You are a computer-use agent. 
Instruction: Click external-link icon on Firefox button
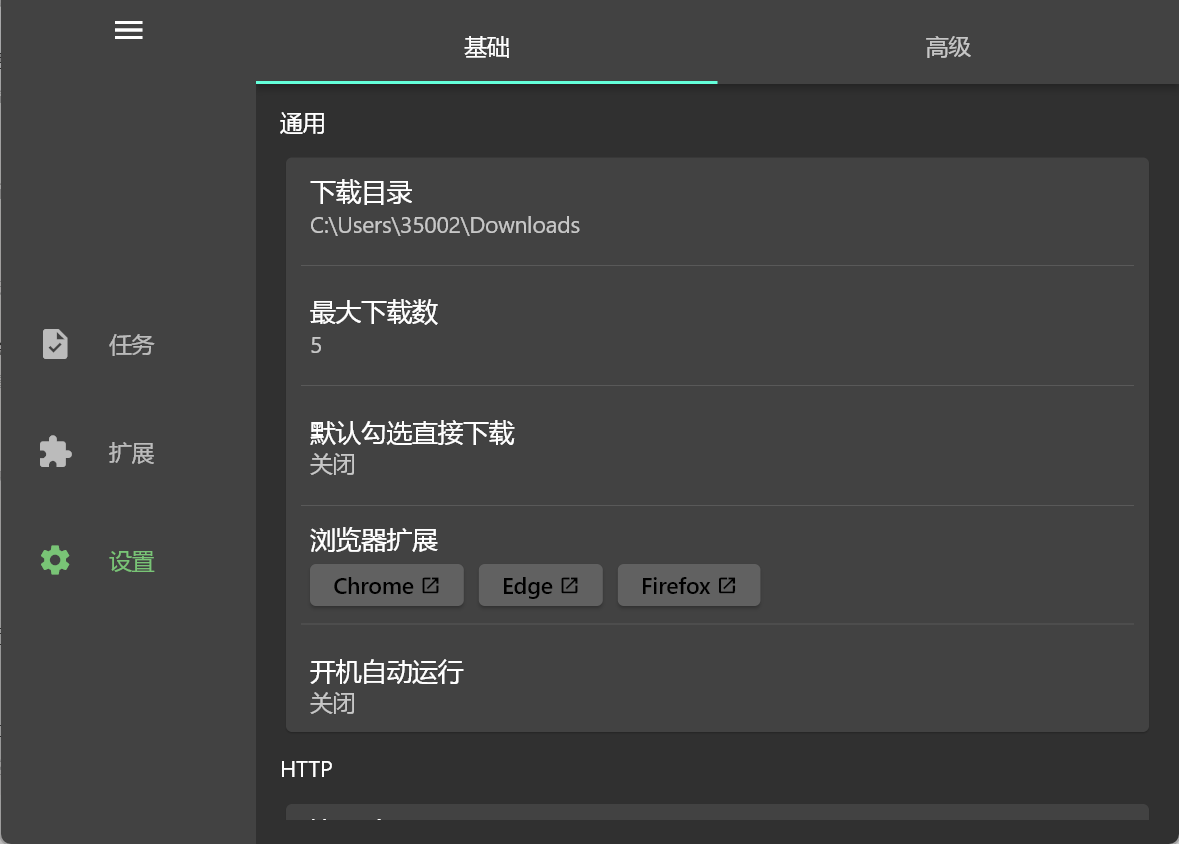pyautogui.click(x=727, y=585)
